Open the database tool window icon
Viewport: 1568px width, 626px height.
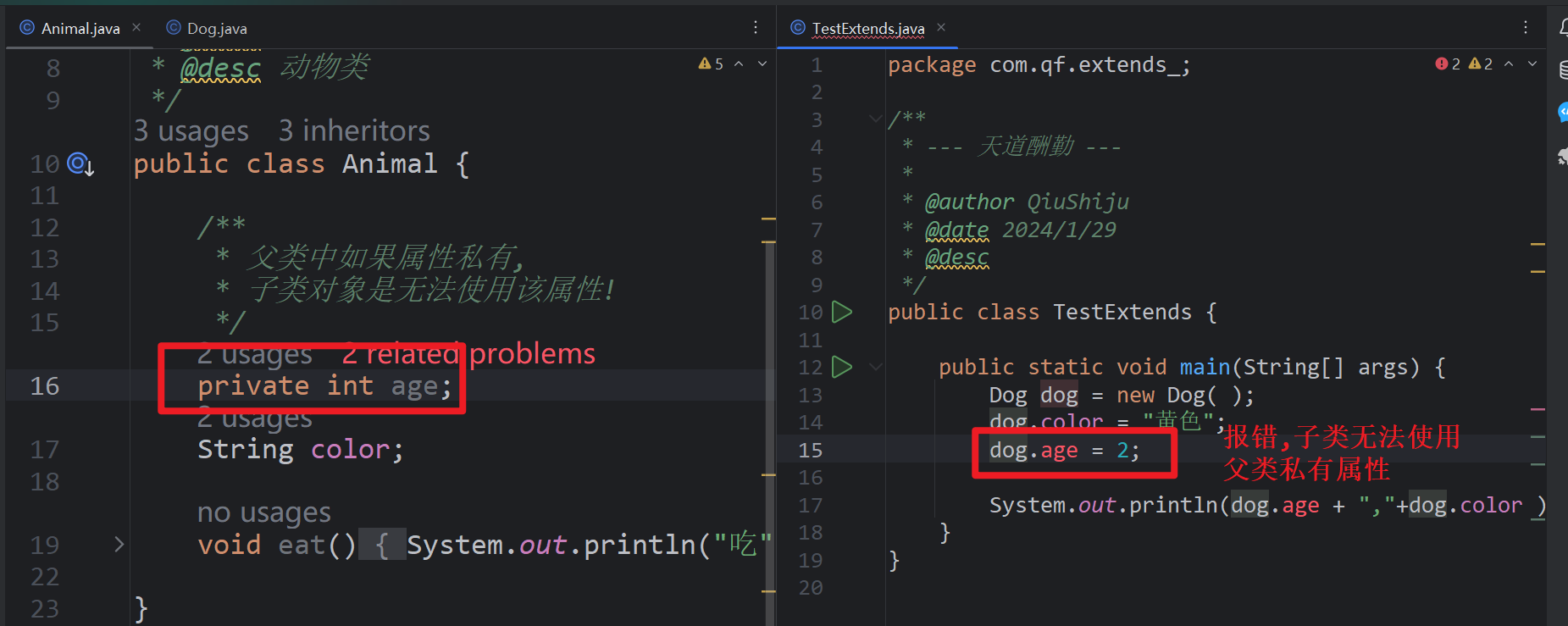click(1563, 70)
